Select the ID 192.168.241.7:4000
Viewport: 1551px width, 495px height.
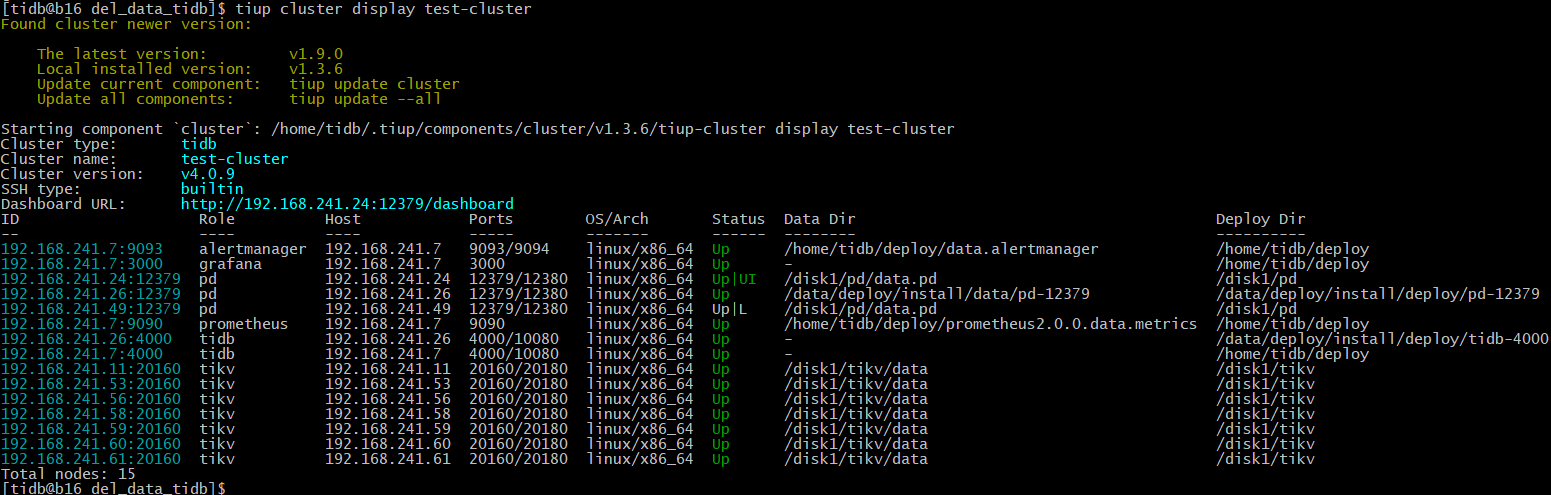[x=82, y=354]
